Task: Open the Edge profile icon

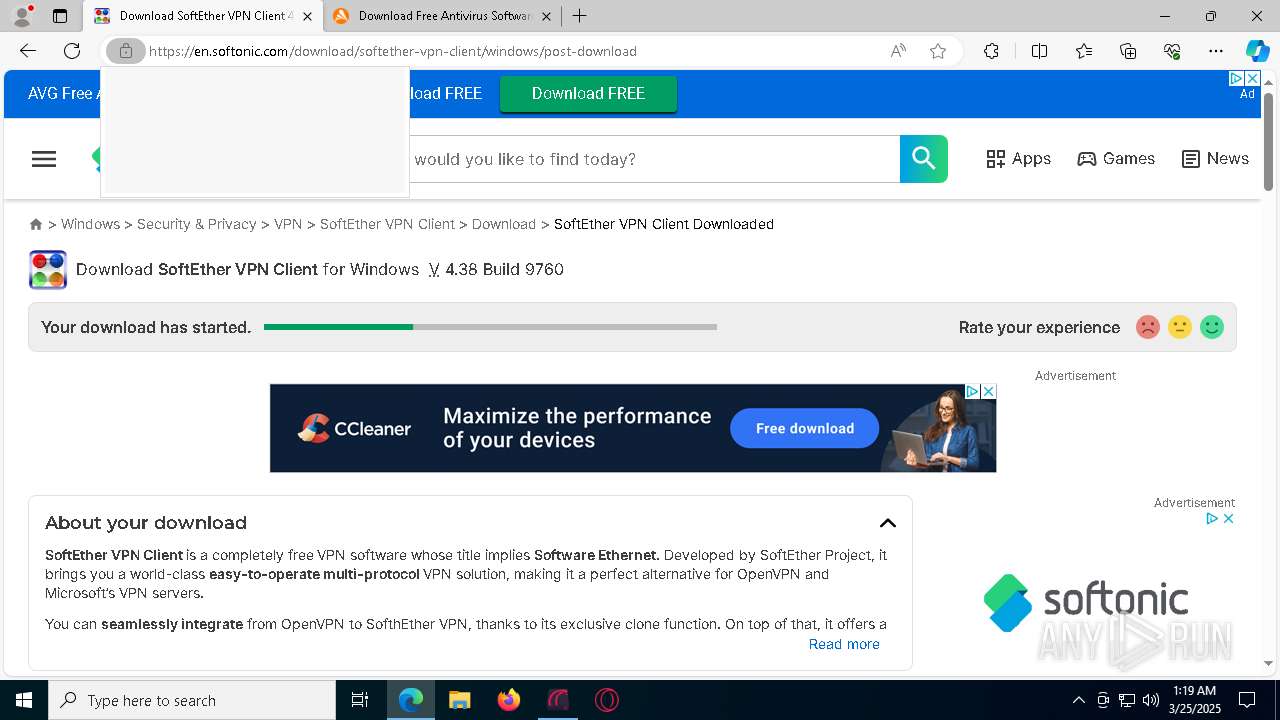Action: (x=21, y=16)
